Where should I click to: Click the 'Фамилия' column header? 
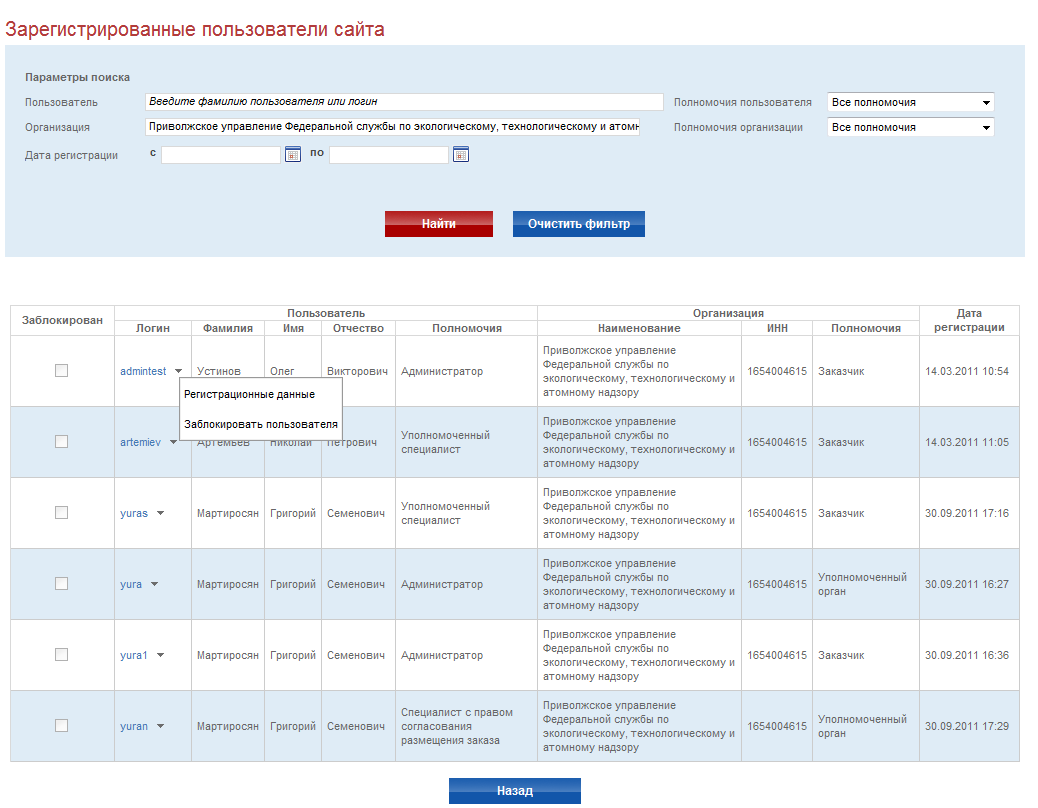pos(228,328)
